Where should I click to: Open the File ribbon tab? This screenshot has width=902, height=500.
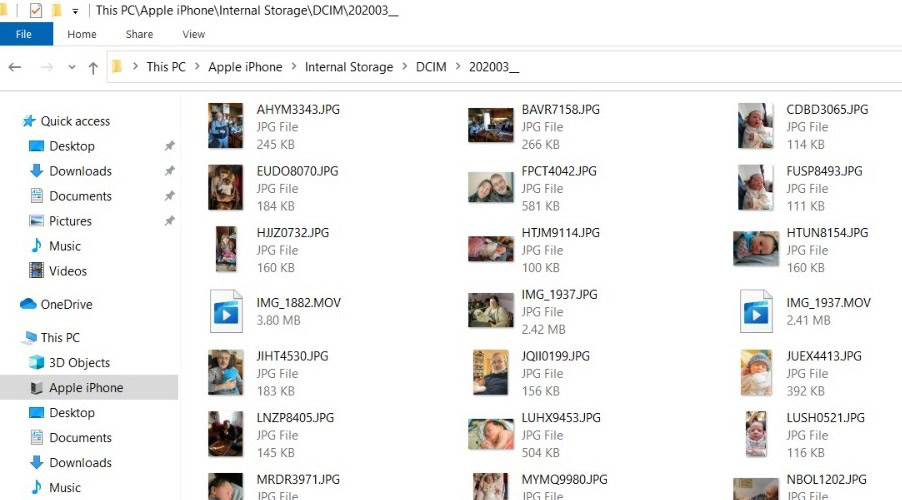point(24,34)
